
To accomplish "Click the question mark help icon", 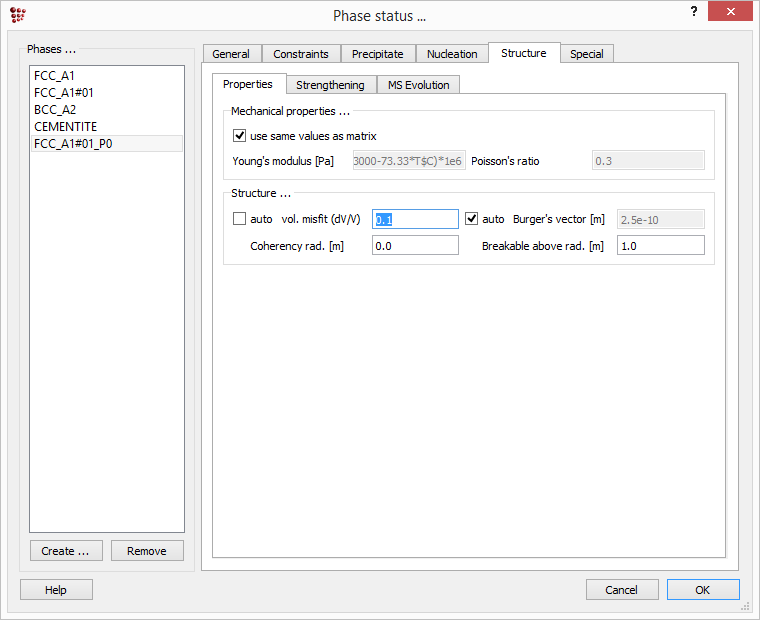I will pos(694,11).
